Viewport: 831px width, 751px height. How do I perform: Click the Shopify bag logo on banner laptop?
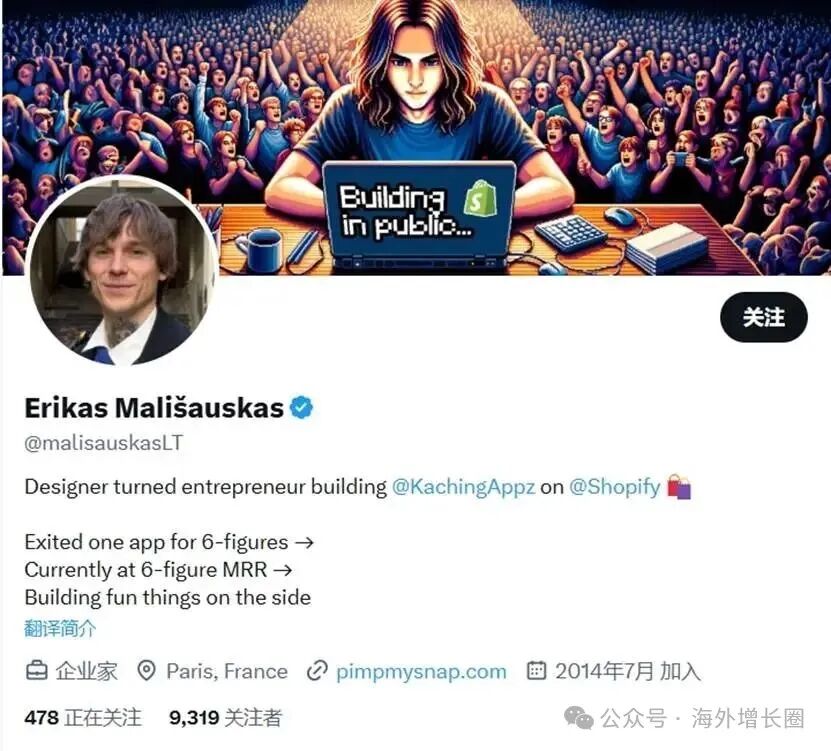pyautogui.click(x=480, y=198)
